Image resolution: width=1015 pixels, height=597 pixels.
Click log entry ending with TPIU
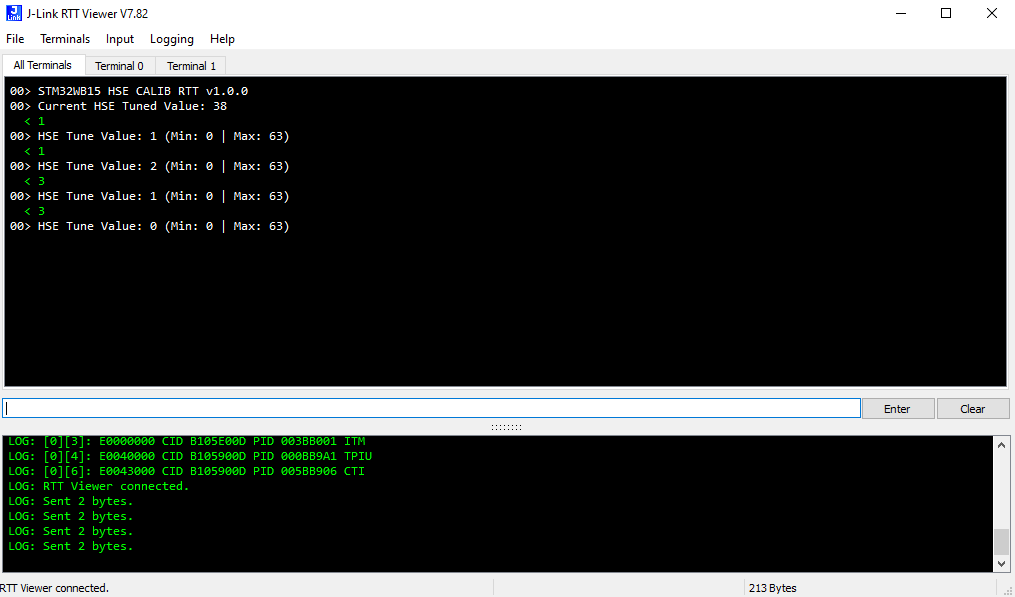pos(190,456)
